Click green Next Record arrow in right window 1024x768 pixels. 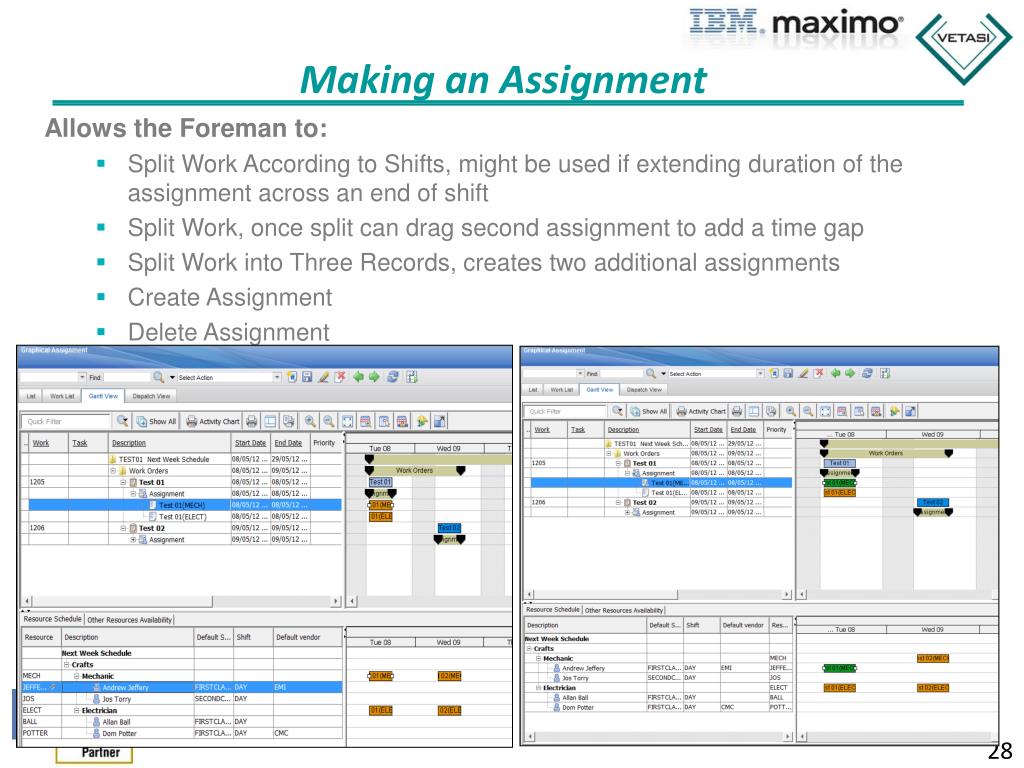[850, 374]
